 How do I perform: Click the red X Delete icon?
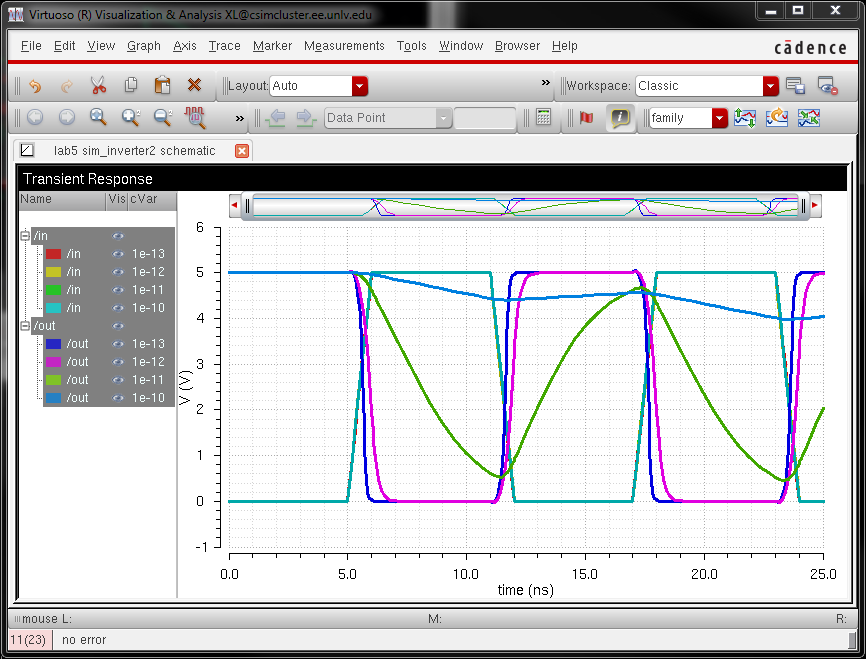pos(194,86)
